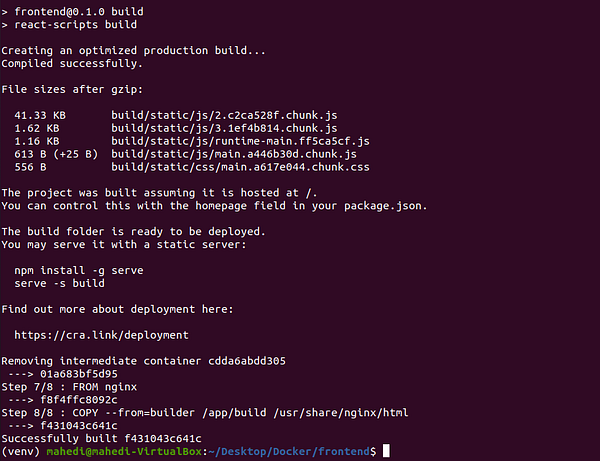This screenshot has width=600, height=461.
Task: Click 'Compiled successfully.' message
Action: (x=72, y=64)
